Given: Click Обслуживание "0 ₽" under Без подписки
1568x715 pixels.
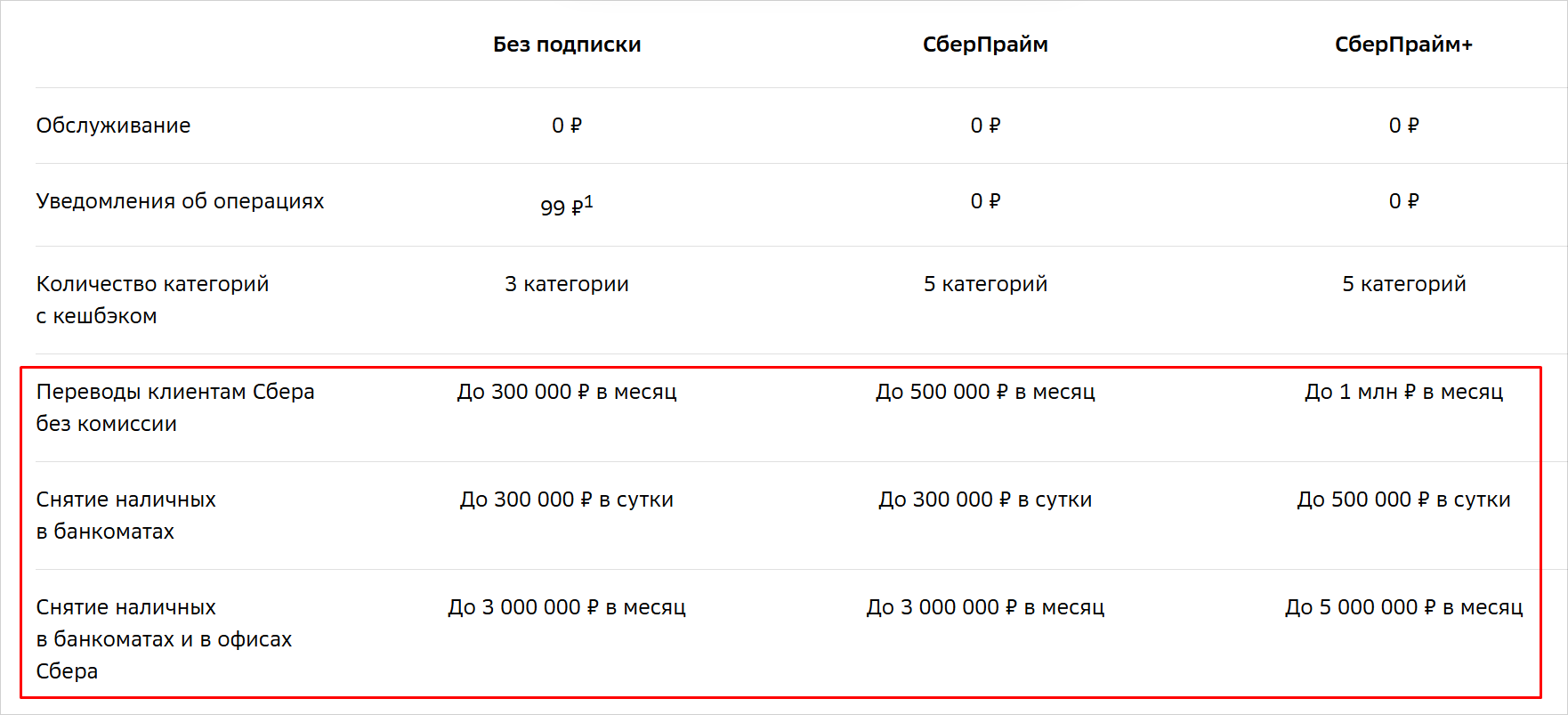Looking at the screenshot, I should pyautogui.click(x=567, y=126).
